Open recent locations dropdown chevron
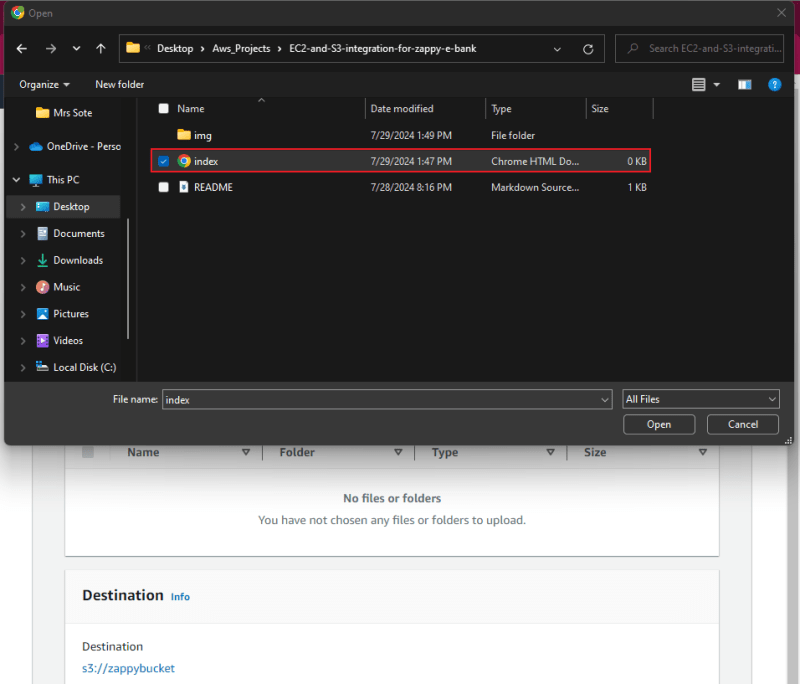Viewport: 800px width, 684px height. pyautogui.click(x=76, y=48)
